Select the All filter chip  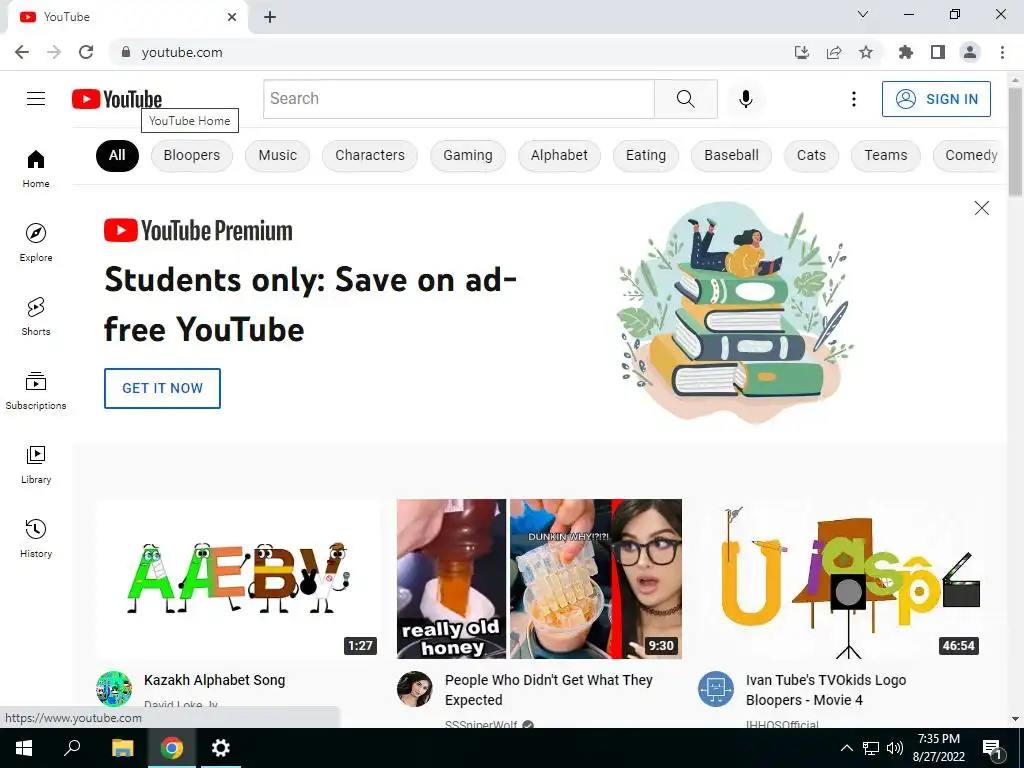117,155
